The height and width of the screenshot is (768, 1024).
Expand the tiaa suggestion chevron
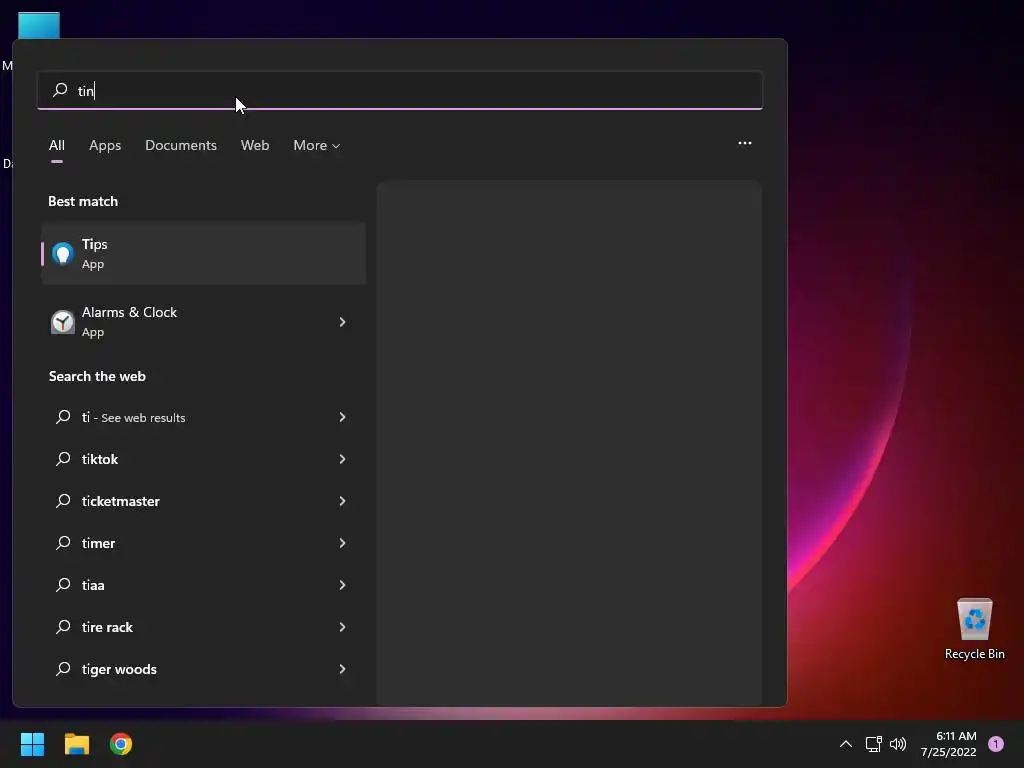pos(342,584)
